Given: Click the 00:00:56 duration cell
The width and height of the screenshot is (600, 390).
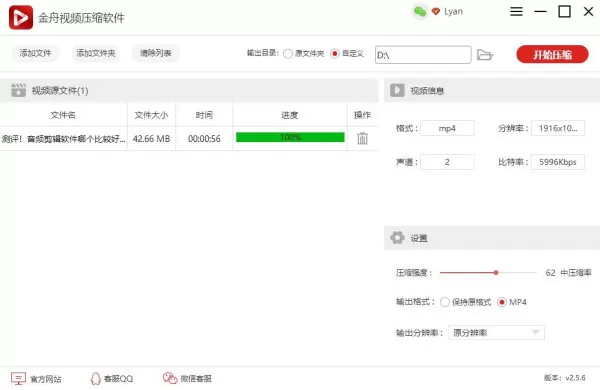Looking at the screenshot, I should coord(204,139).
